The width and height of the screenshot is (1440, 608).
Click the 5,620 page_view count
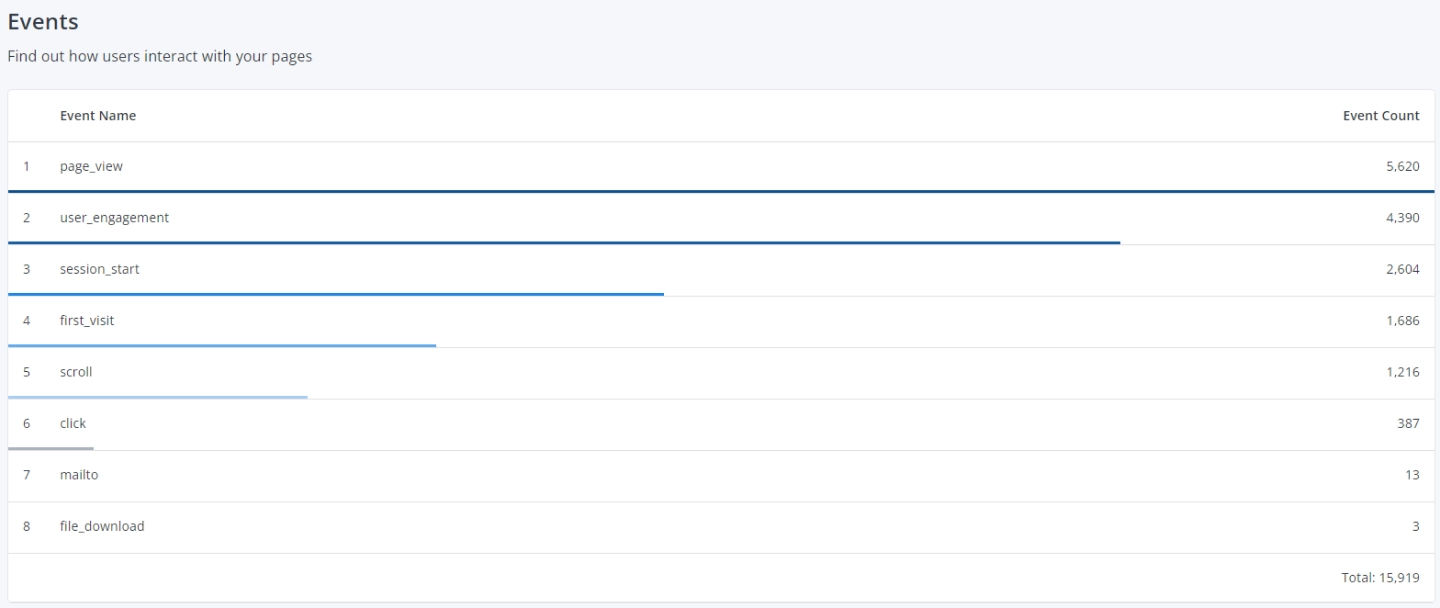(1402, 167)
